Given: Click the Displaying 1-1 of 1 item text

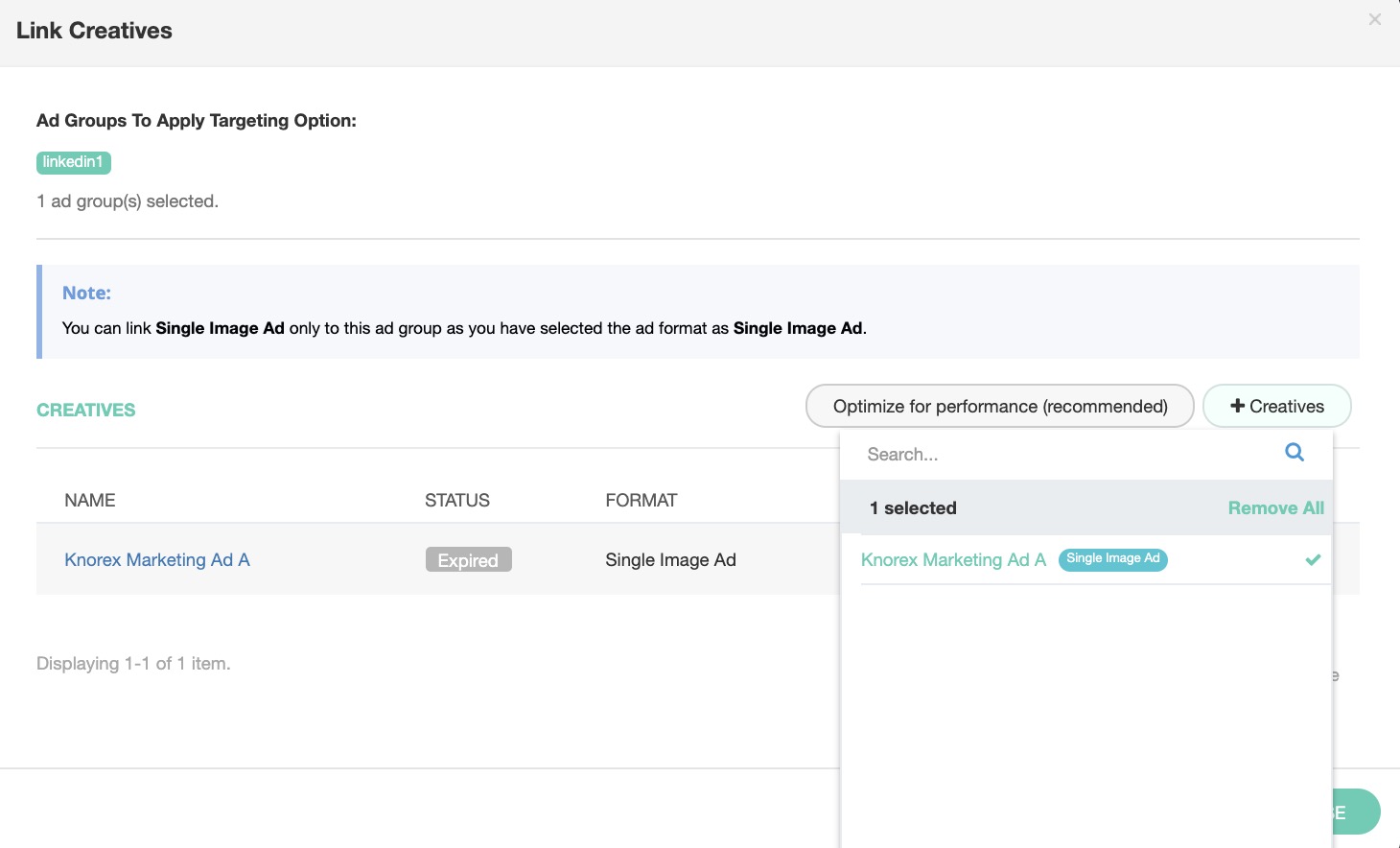Looking at the screenshot, I should tap(133, 663).
